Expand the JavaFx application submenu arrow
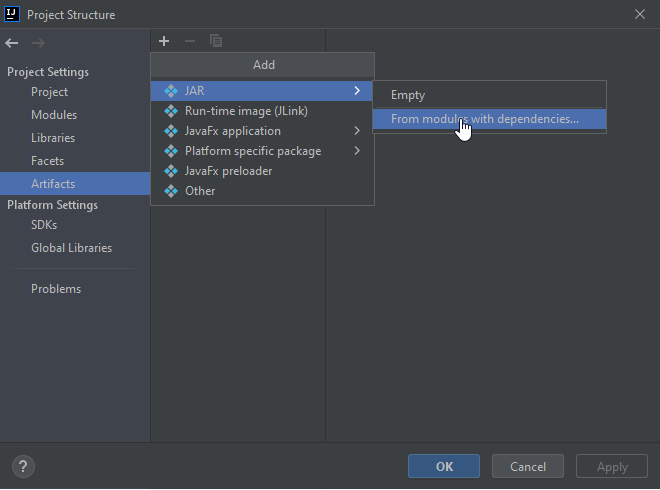This screenshot has height=490, width=660. pyautogui.click(x=357, y=131)
